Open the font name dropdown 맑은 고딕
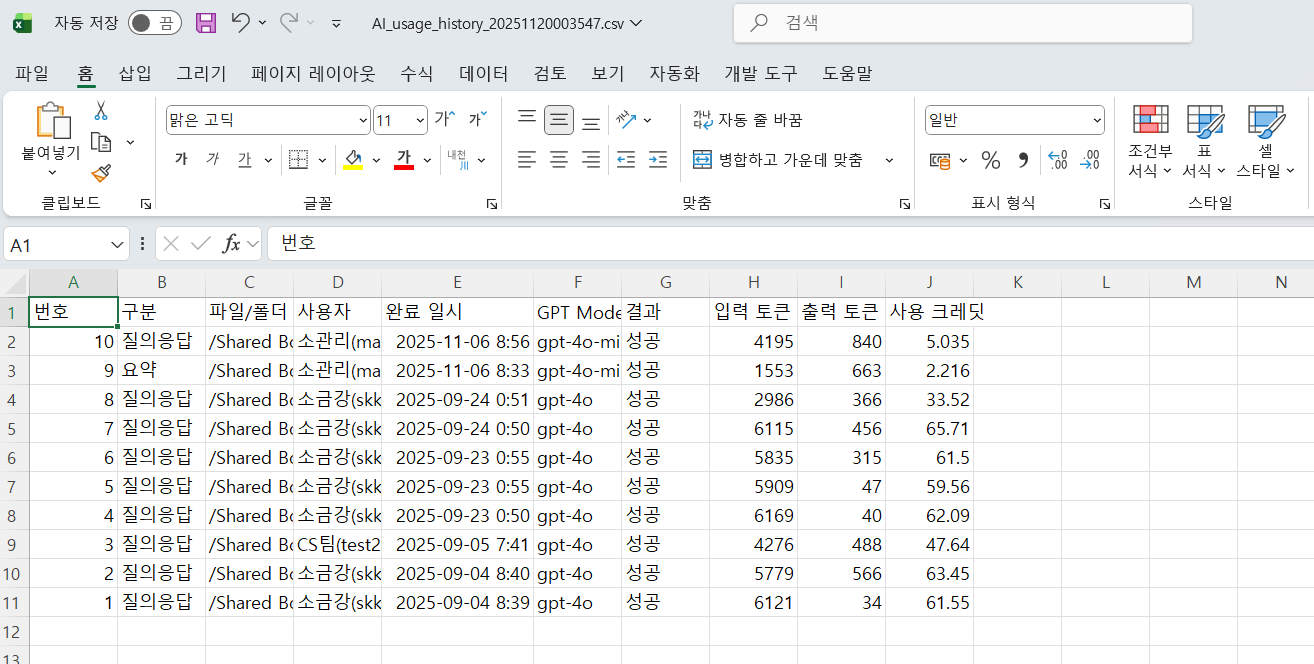This screenshot has width=1314, height=664. (363, 121)
